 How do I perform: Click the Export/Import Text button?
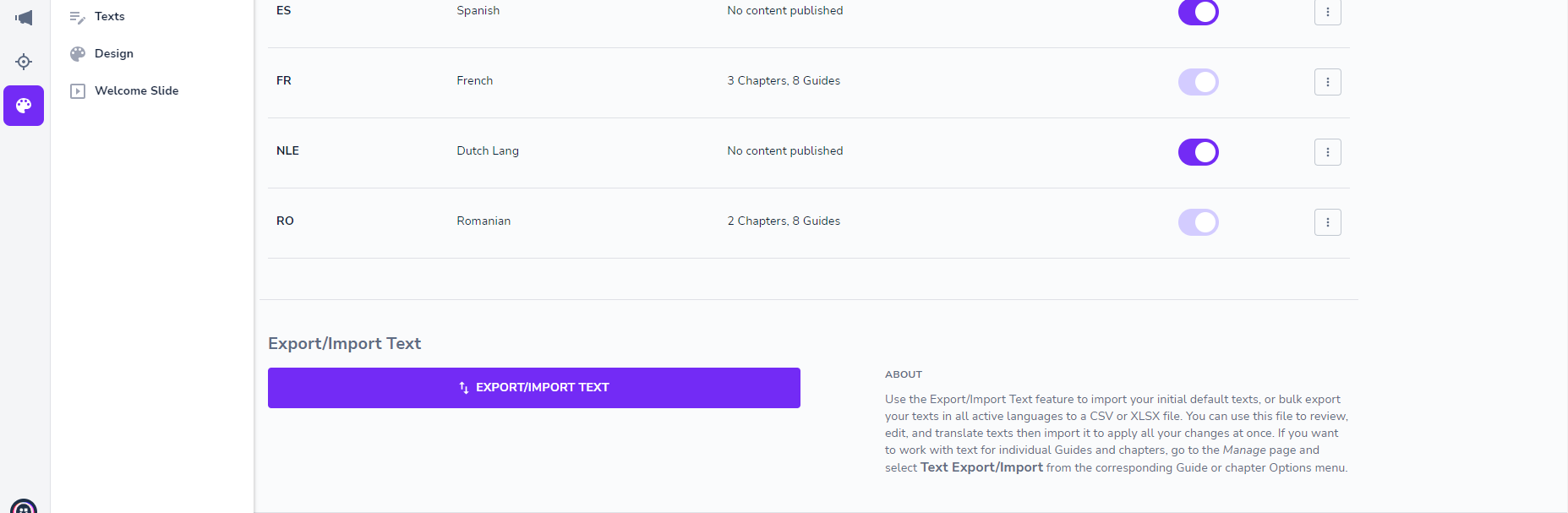click(533, 388)
